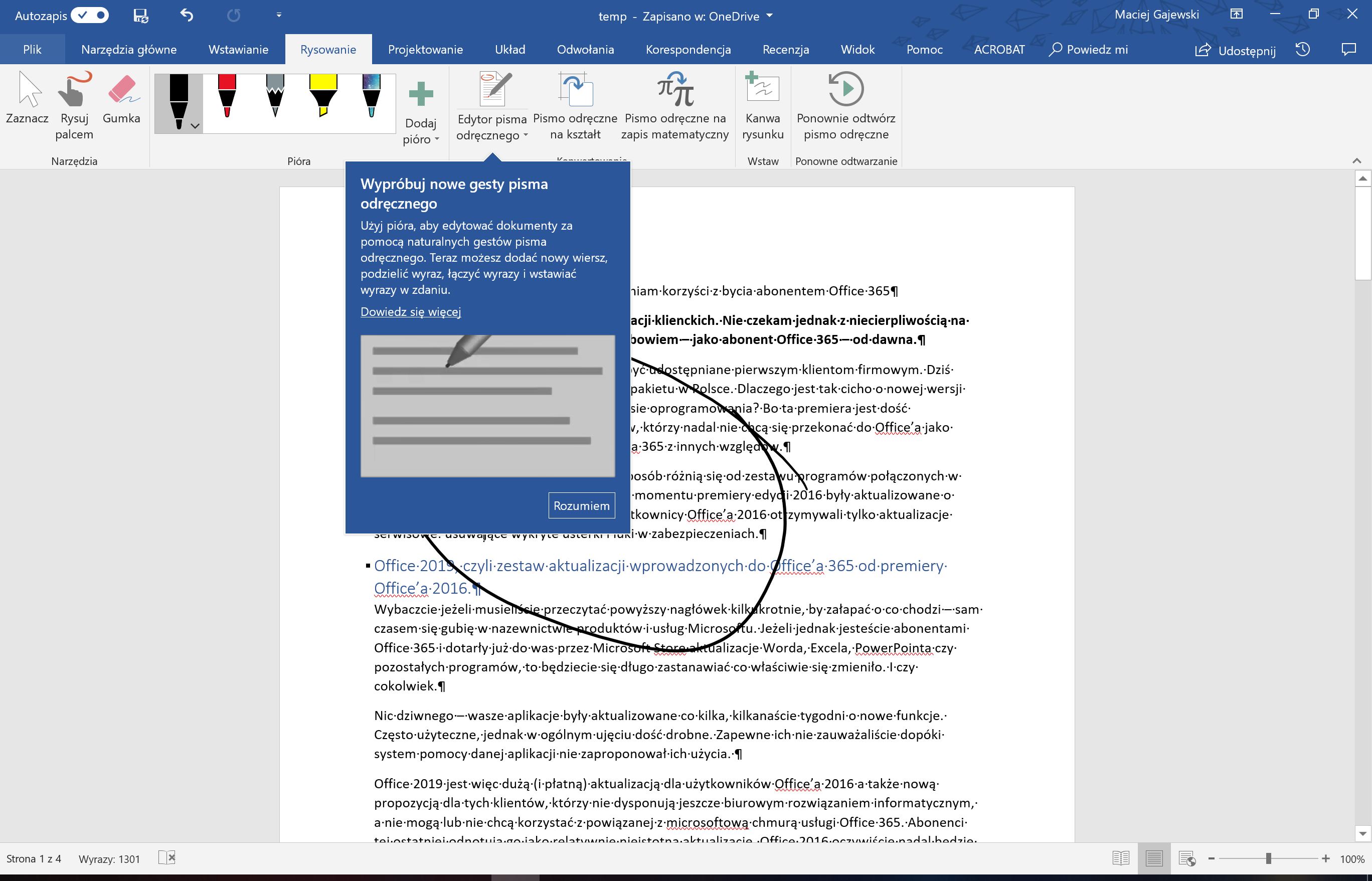Click the Udostępnij share button
Image resolution: width=1372 pixels, height=881 pixels.
(x=1235, y=50)
